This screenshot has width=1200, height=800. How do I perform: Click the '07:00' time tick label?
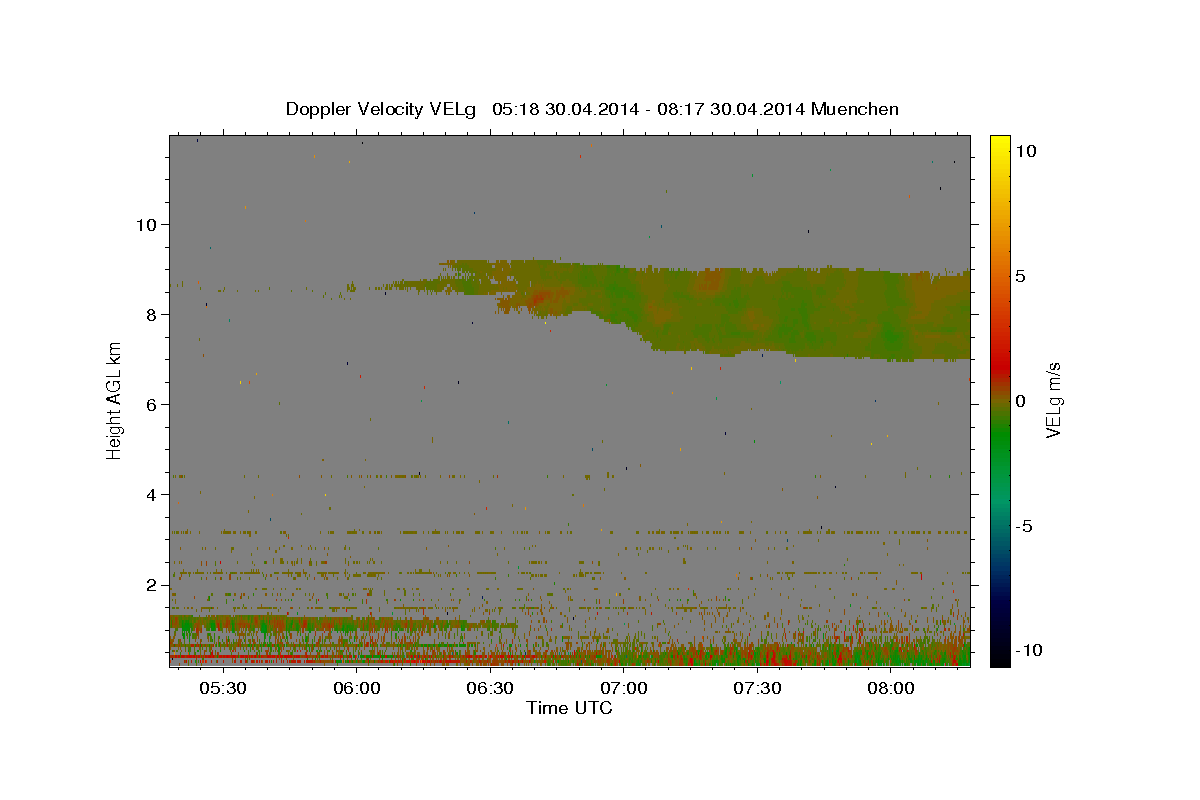pos(623,689)
